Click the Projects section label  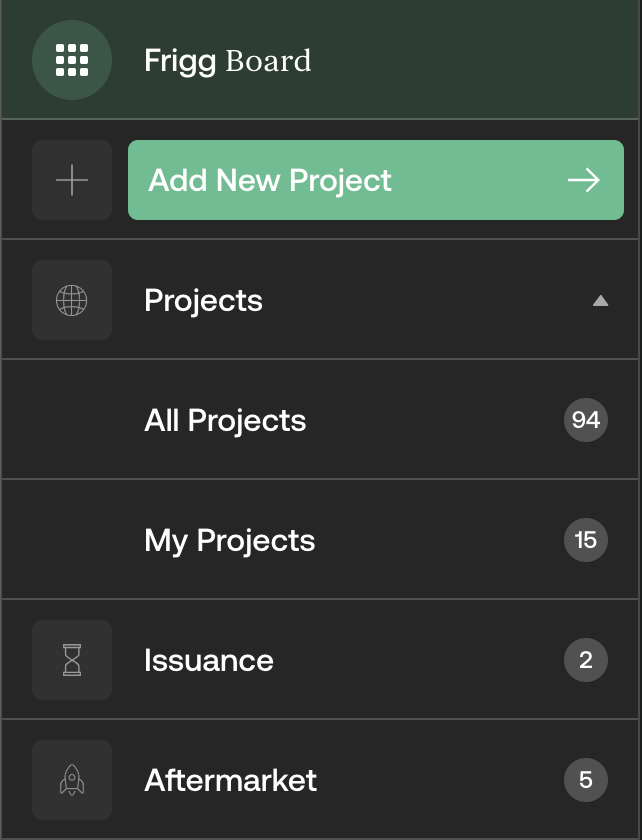coord(203,300)
